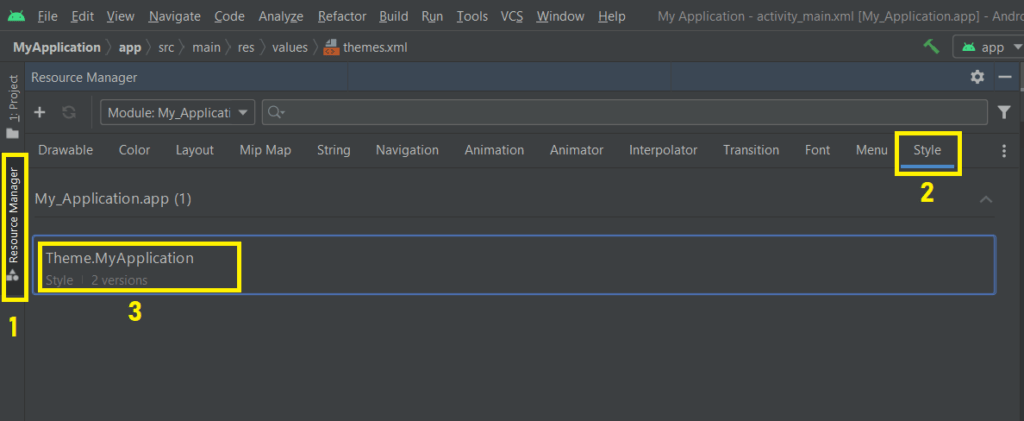Viewport: 1024px width, 421px height.
Task: Click the resource search field
Action: pos(625,112)
